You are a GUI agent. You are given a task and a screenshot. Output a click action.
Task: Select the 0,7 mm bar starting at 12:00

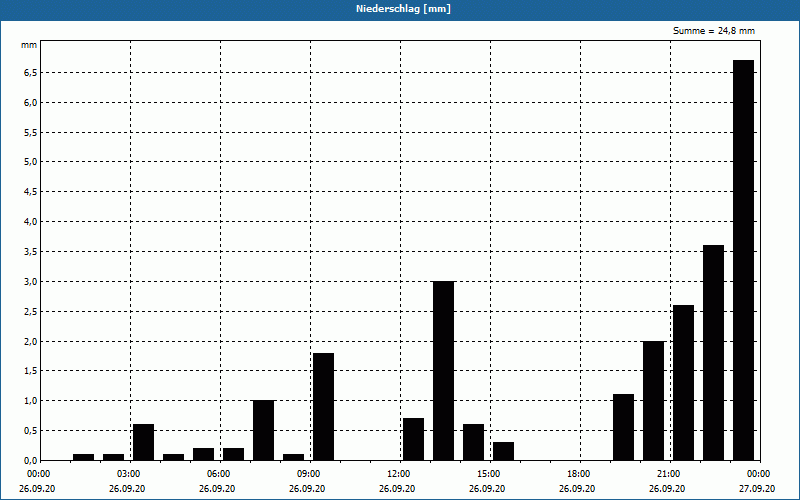(x=413, y=439)
